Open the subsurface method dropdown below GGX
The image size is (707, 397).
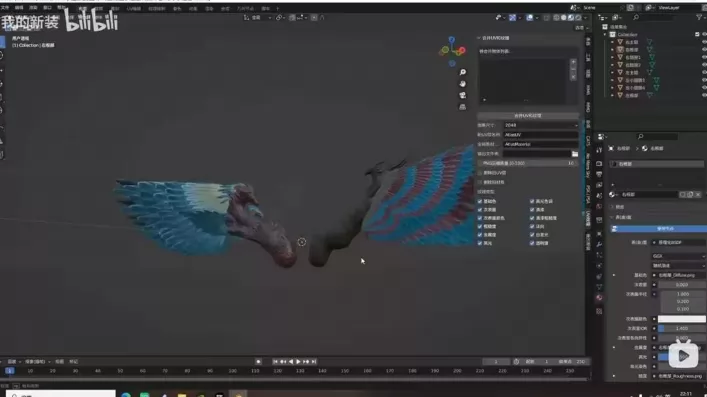679,266
